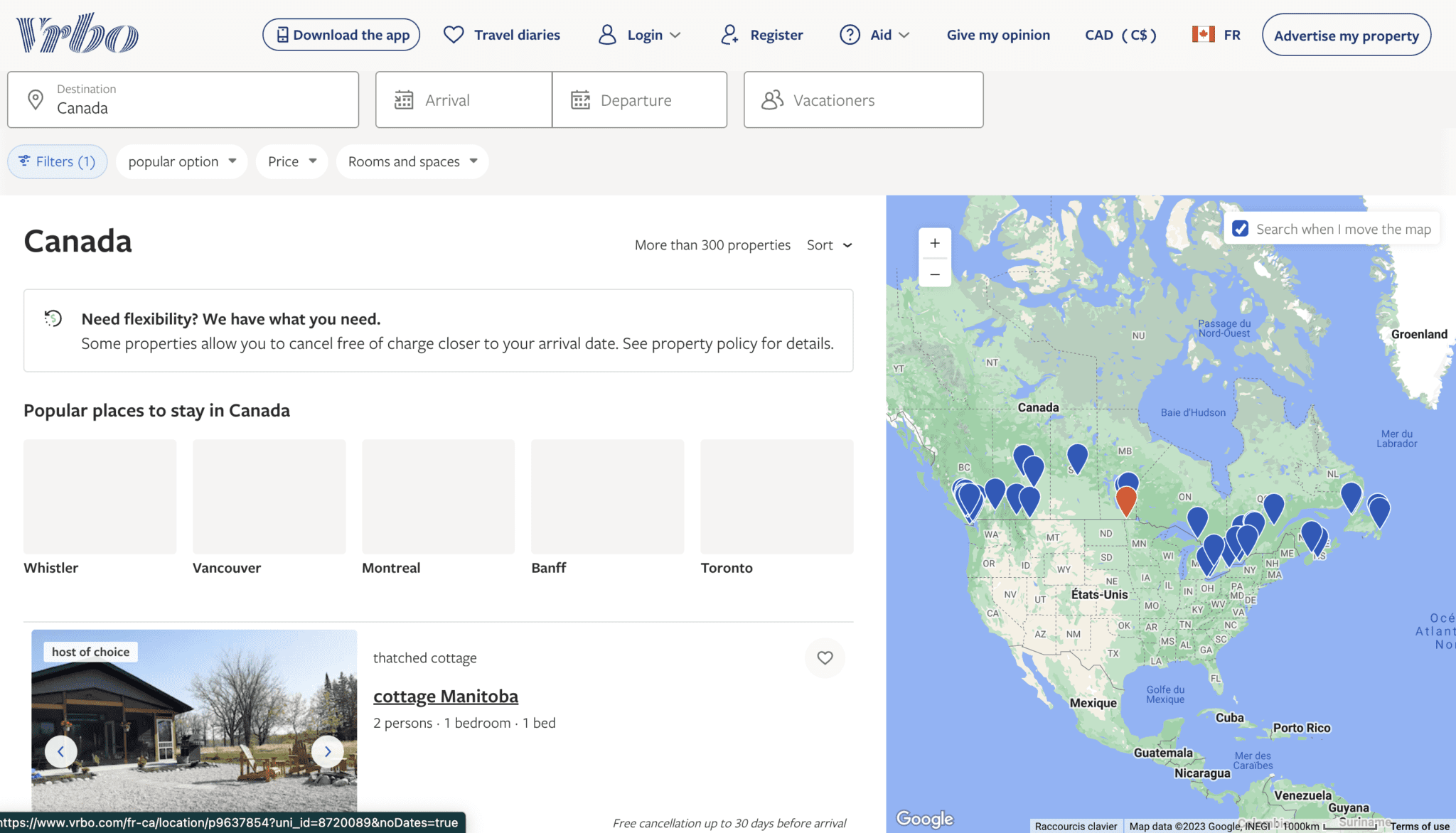Viewport: 1456px width, 833px height.
Task: Expand the Rooms and spaces dropdown
Action: point(412,161)
